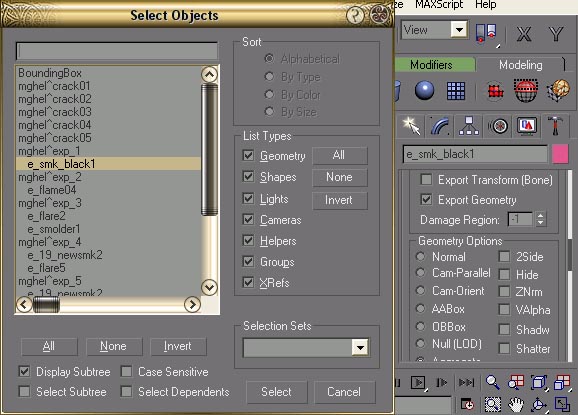Click the object list scroll-down arrow

click(209, 287)
